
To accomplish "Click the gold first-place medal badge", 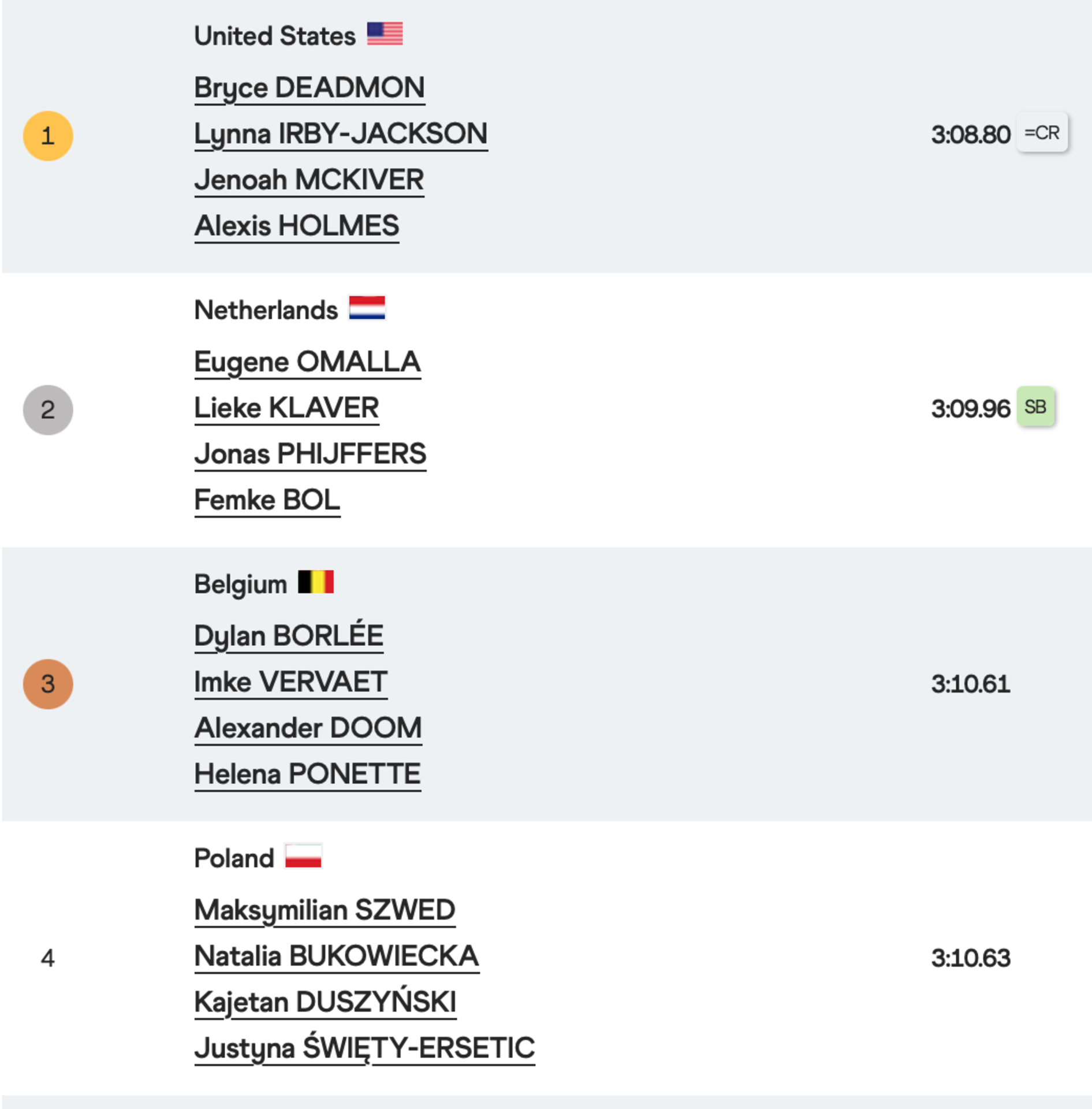I will pos(48,136).
